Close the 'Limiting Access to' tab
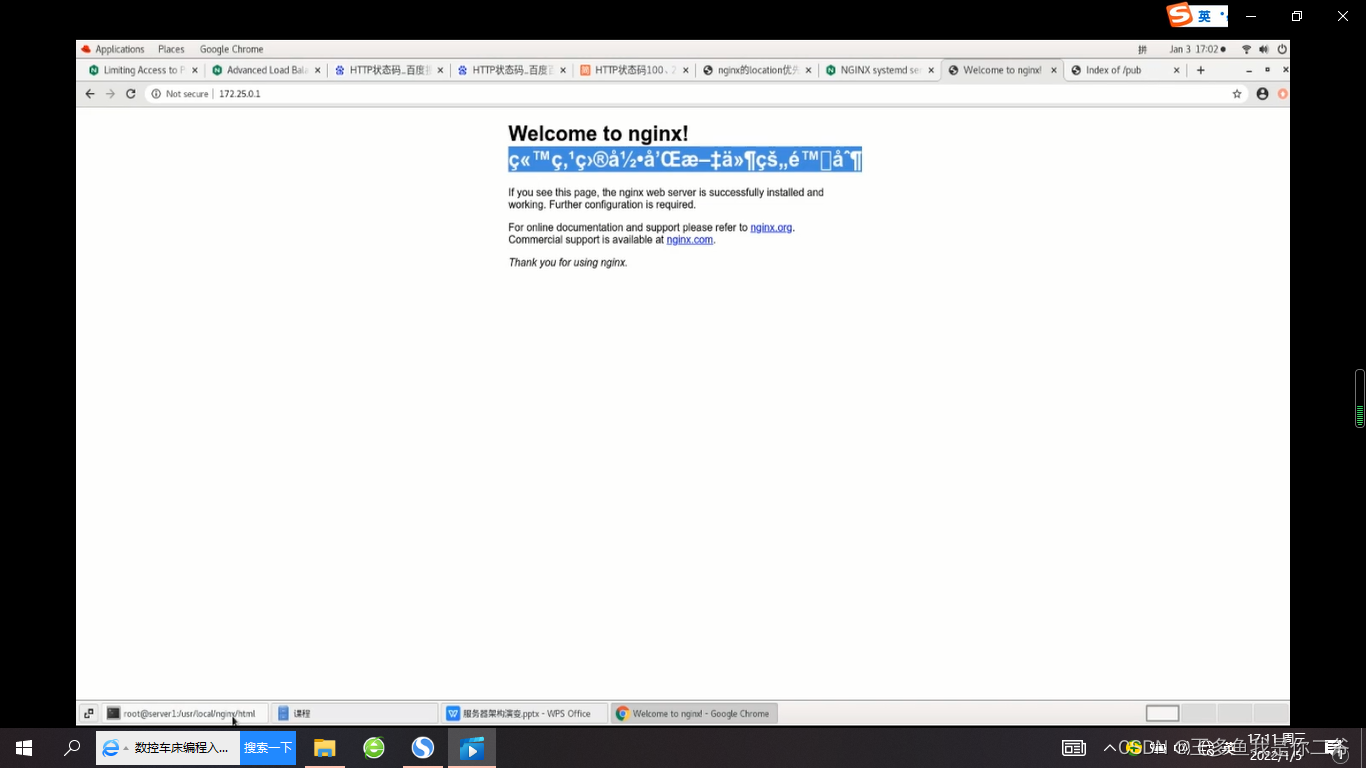Viewport: 1366px width, 768px height. click(x=195, y=70)
